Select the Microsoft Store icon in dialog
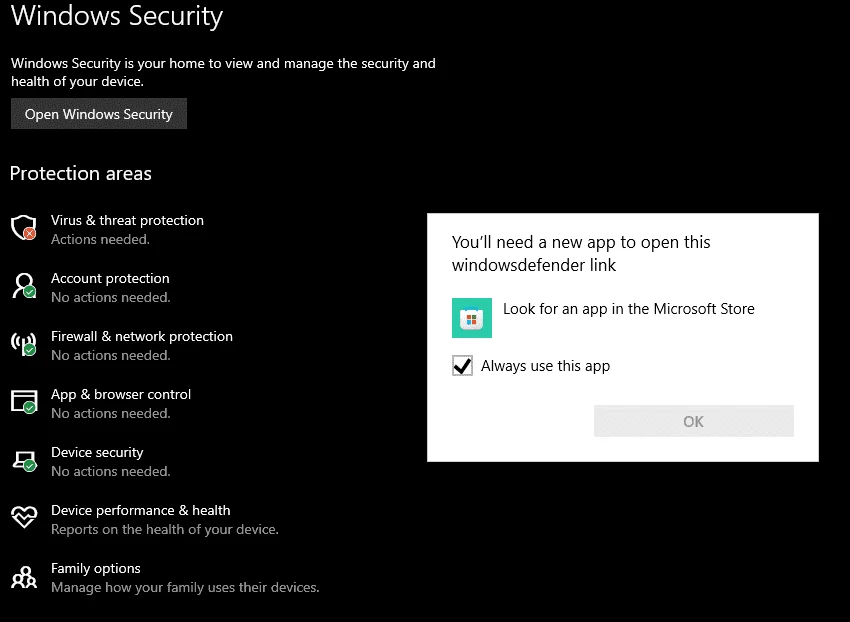 (x=472, y=318)
